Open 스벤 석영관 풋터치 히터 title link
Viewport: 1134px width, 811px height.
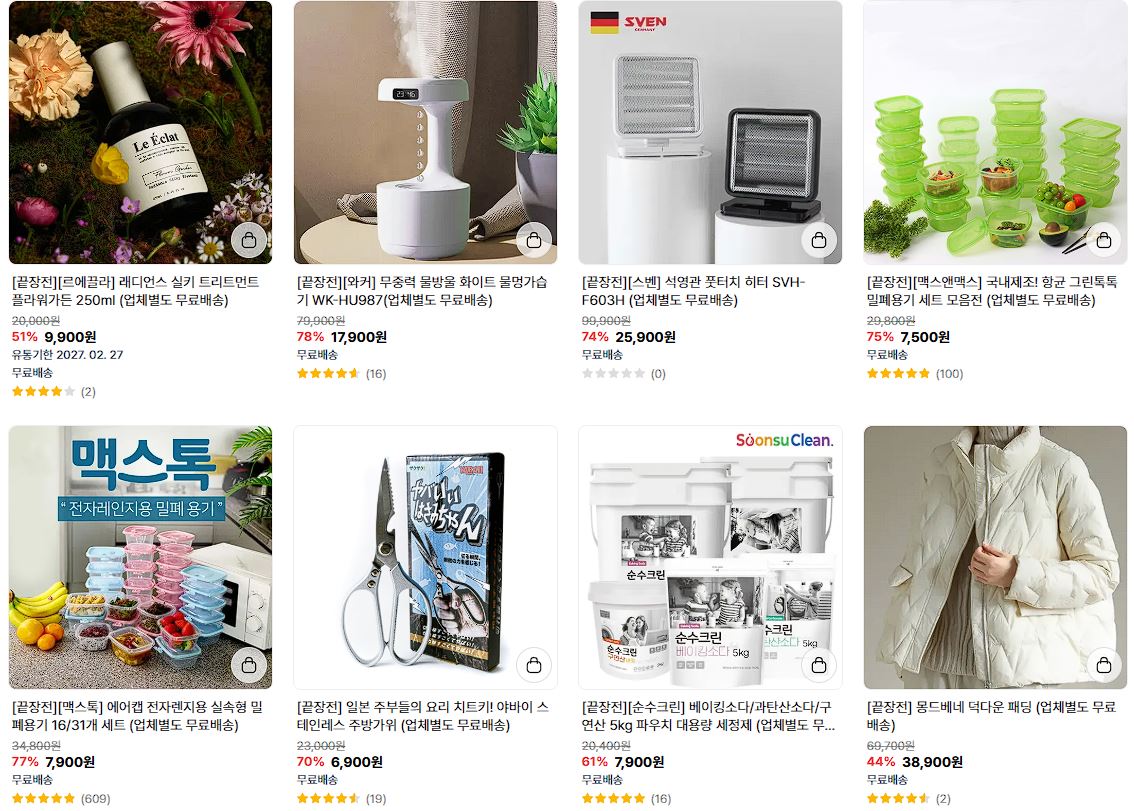(x=693, y=291)
